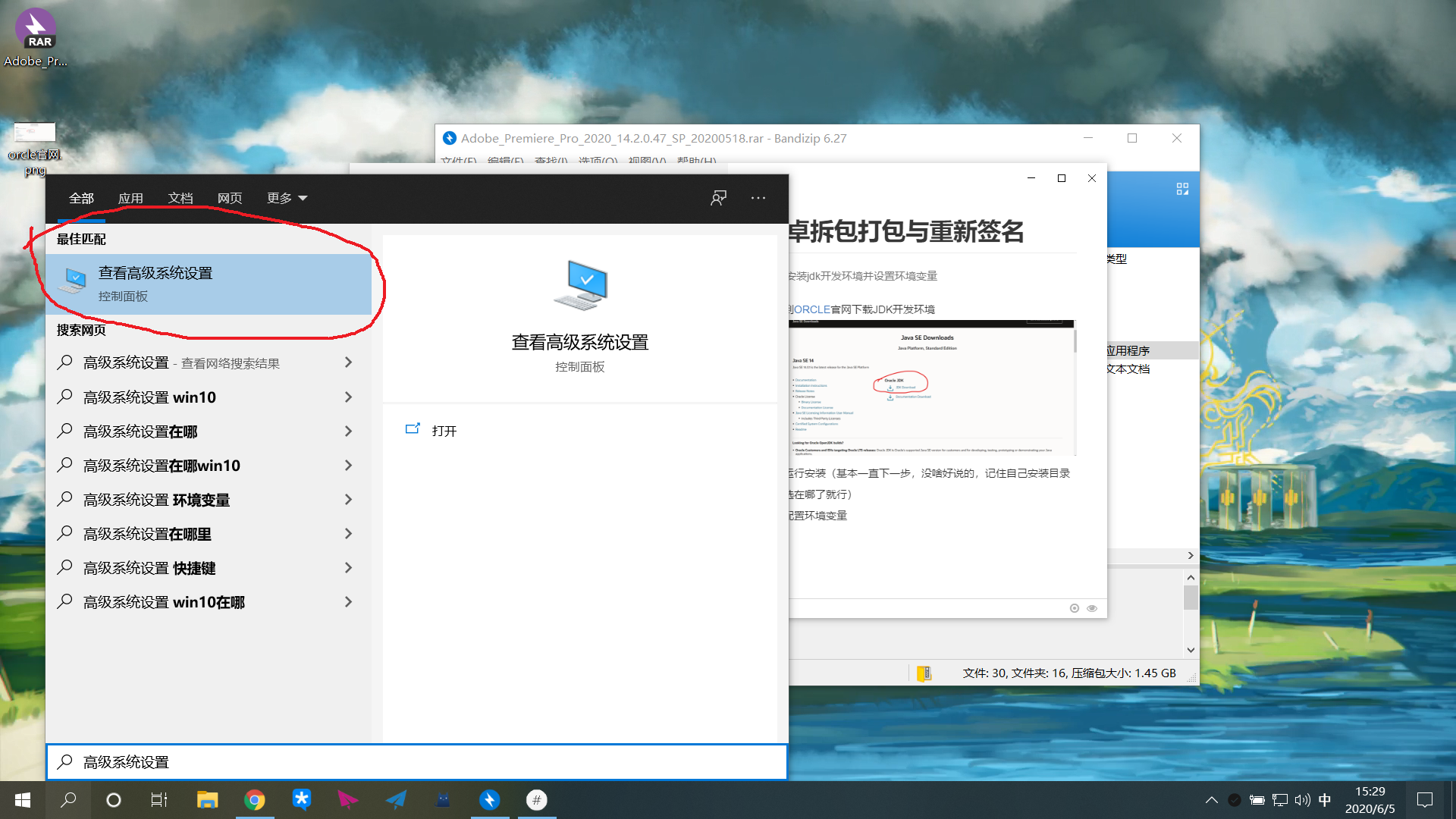Switch to the 全部 search tab
Screen dimensions: 1456x819
click(81, 198)
